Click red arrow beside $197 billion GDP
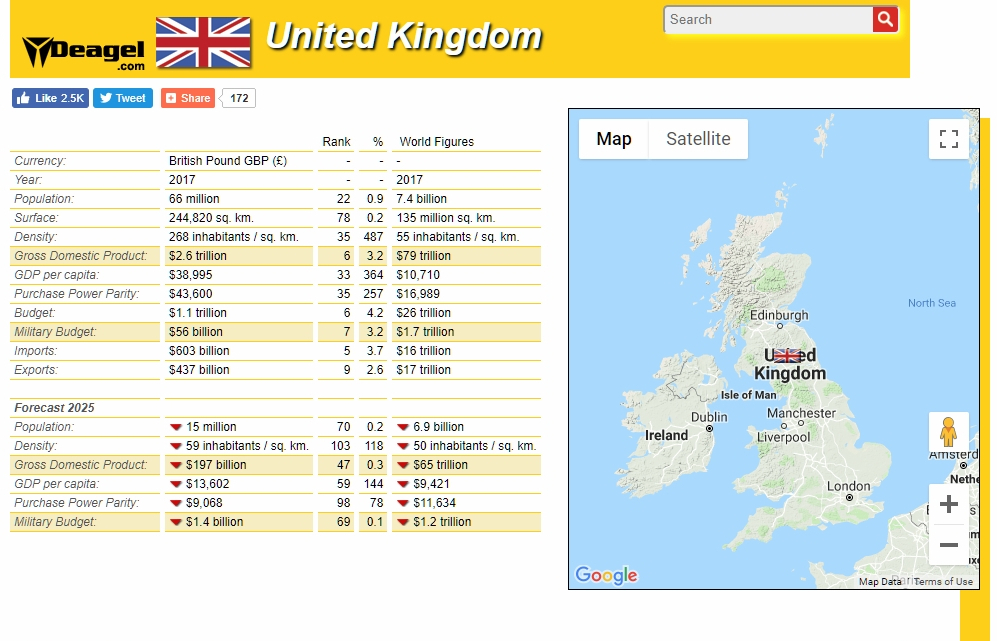Screen dimensions: 997x641 click(x=176, y=465)
